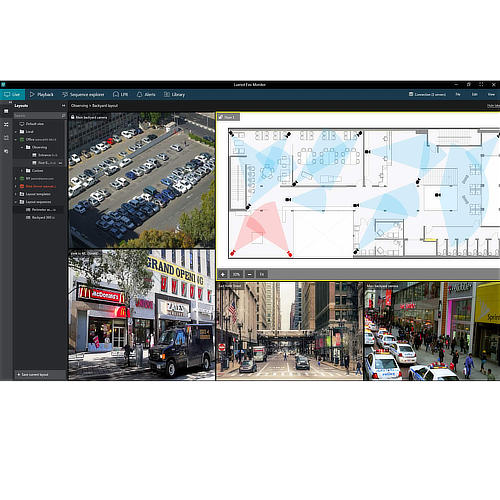Reset map zoom to 1x
Viewport: 500px width, 500px height.
(x=262, y=274)
